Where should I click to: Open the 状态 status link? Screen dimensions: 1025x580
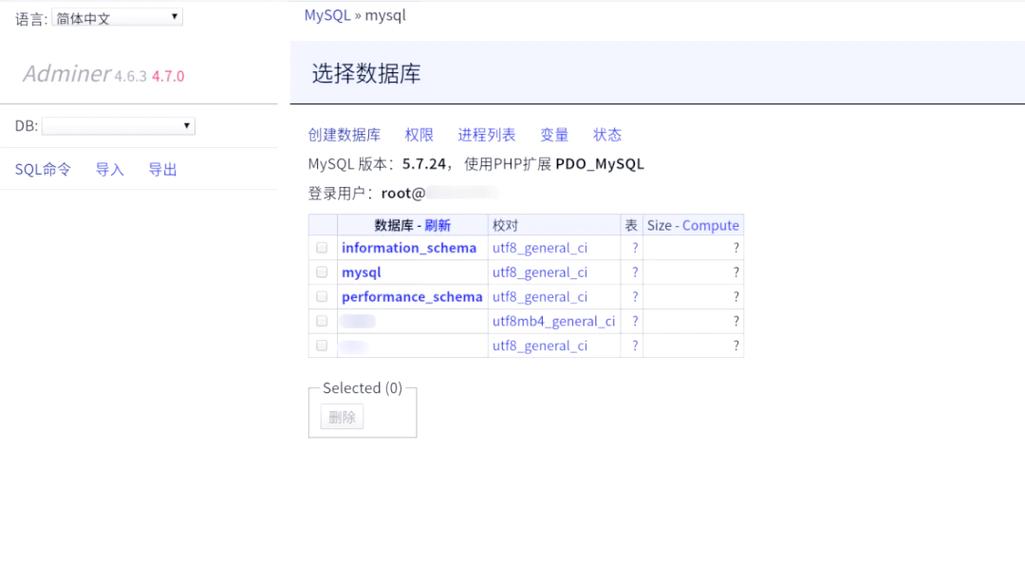[607, 135]
